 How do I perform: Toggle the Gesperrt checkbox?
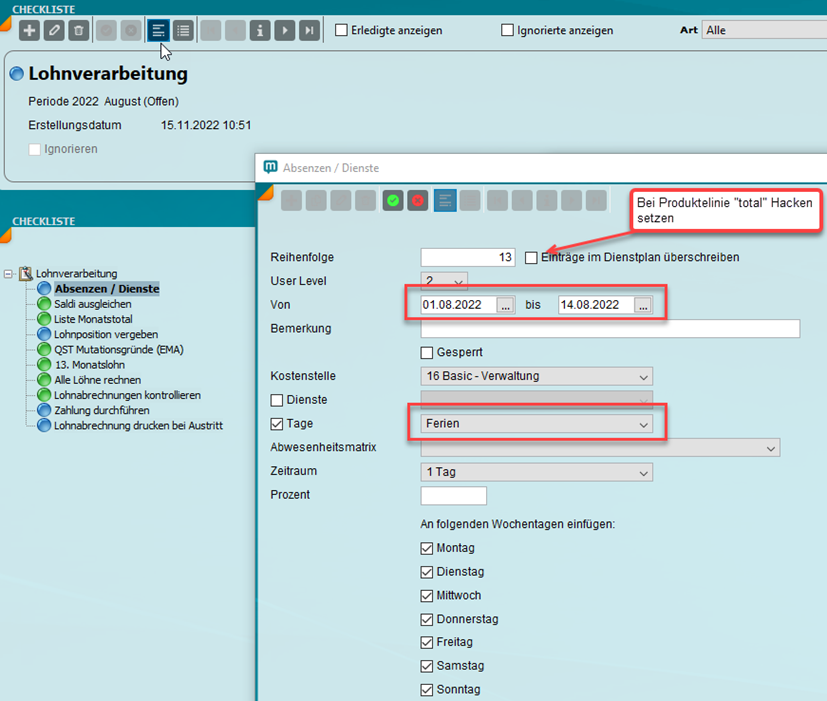pyautogui.click(x=427, y=353)
